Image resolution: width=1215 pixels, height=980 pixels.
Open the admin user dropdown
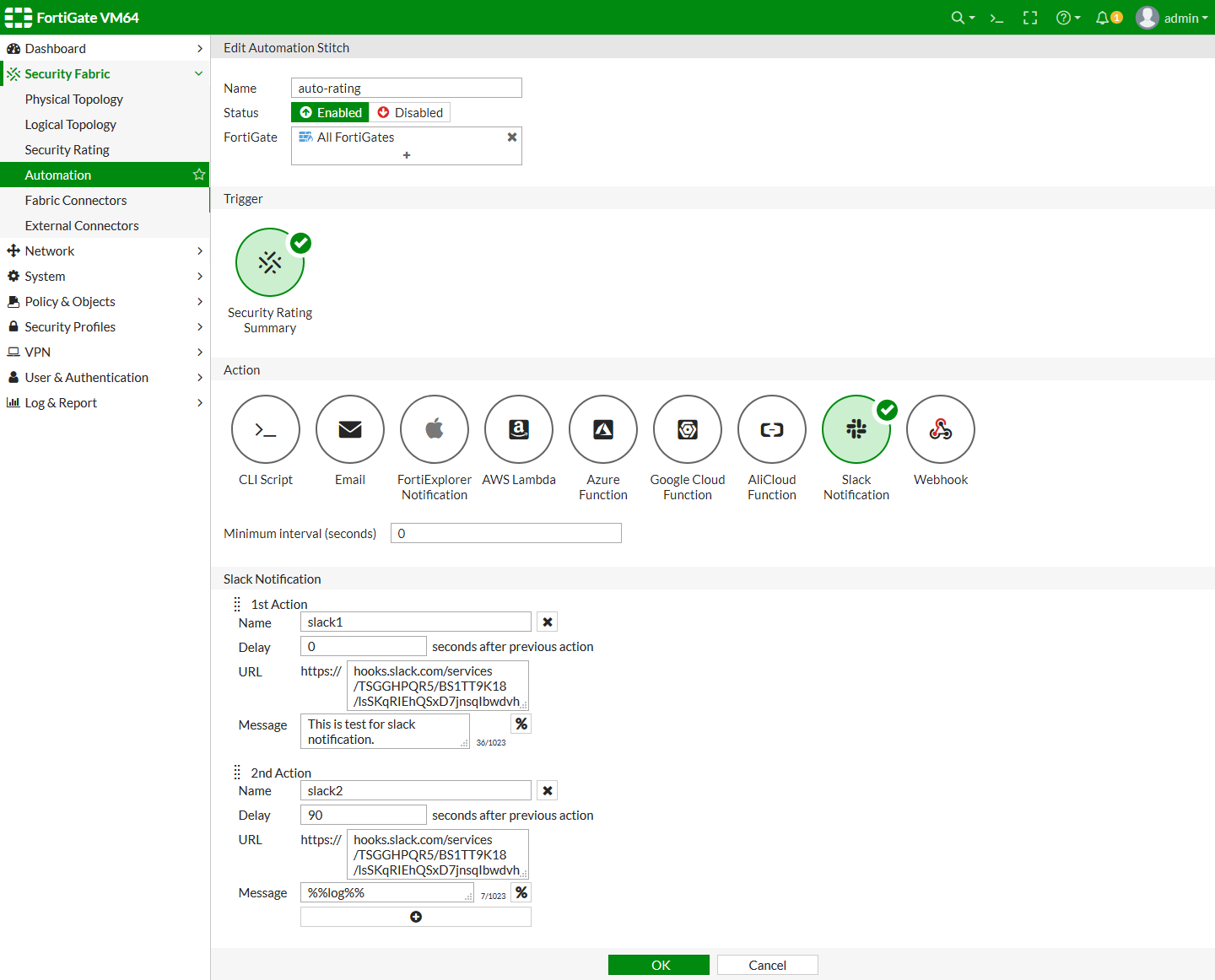(1172, 18)
